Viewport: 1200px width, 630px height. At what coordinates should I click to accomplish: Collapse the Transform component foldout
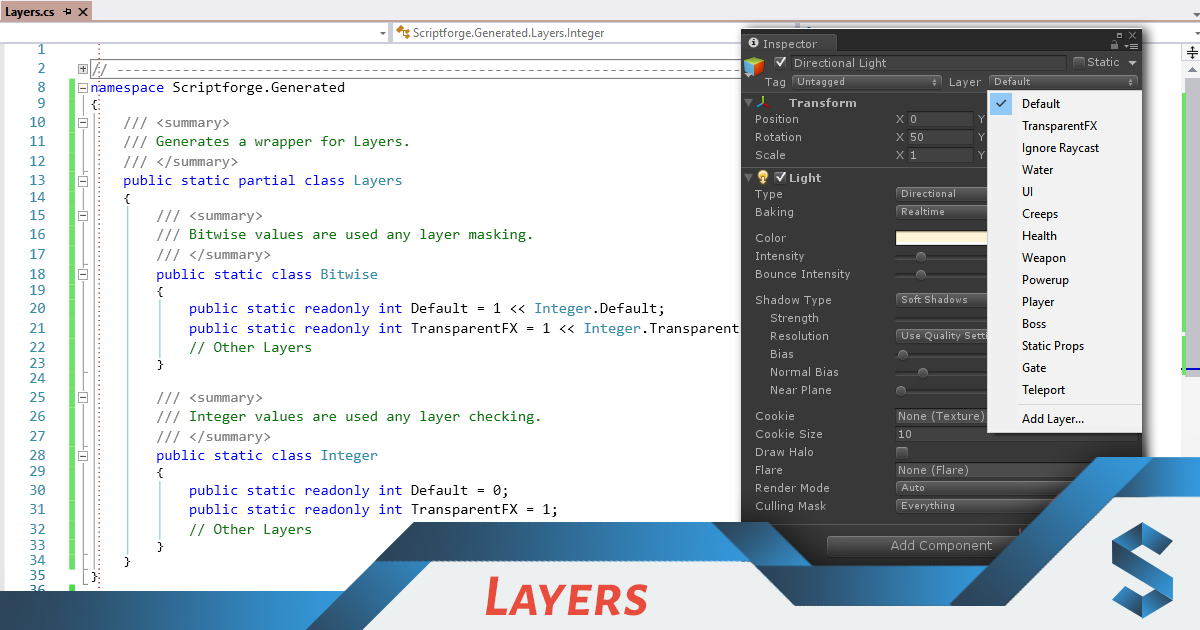coord(748,102)
